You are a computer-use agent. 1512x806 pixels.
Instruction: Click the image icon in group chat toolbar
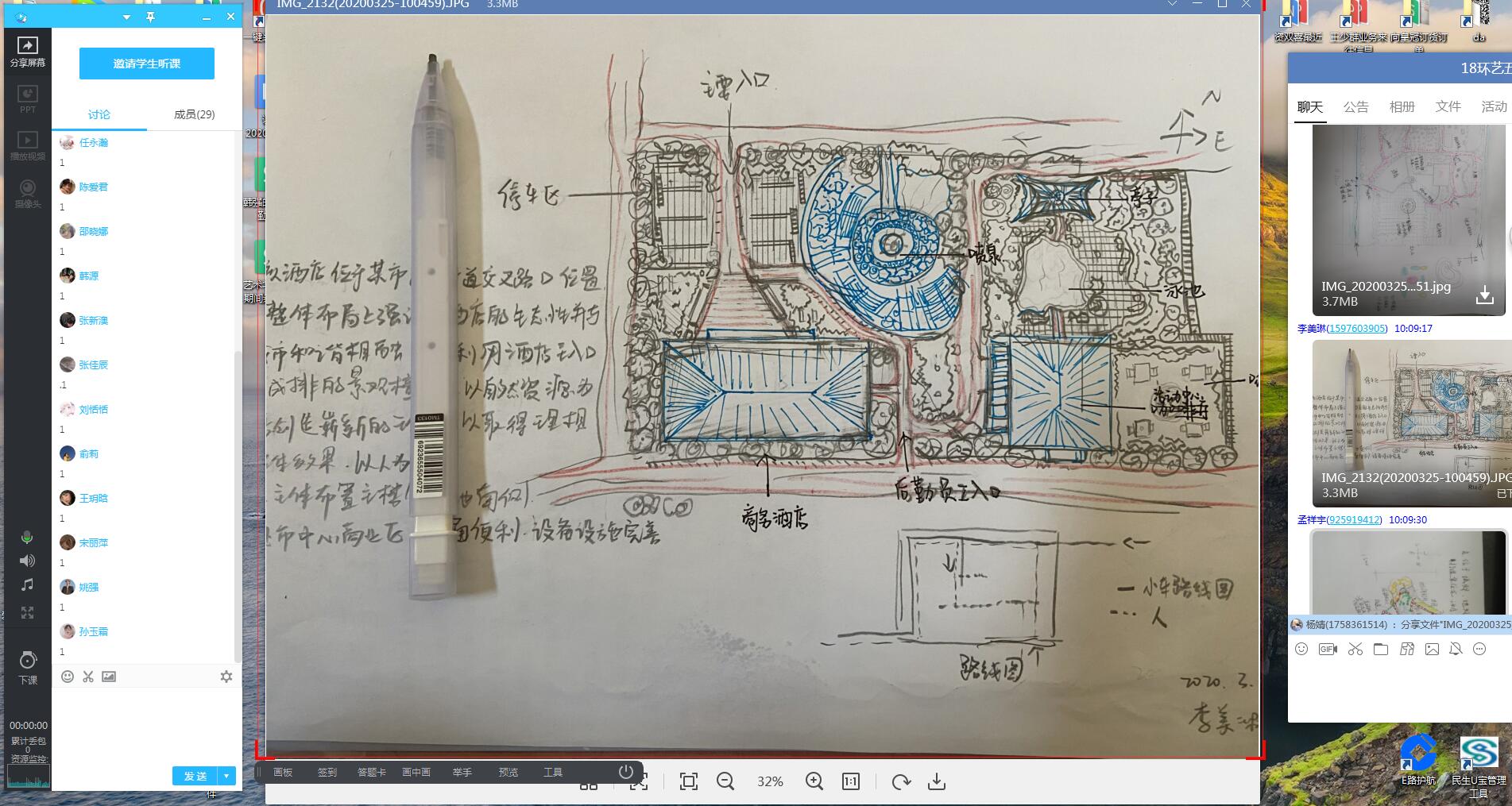coord(1432,649)
